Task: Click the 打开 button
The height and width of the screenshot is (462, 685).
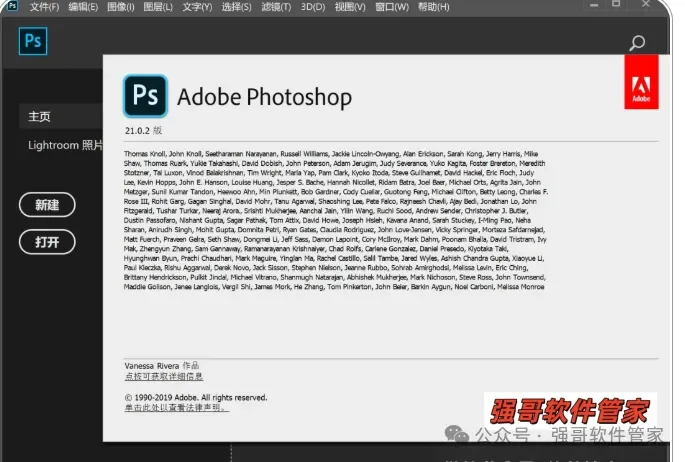Action: point(47,241)
